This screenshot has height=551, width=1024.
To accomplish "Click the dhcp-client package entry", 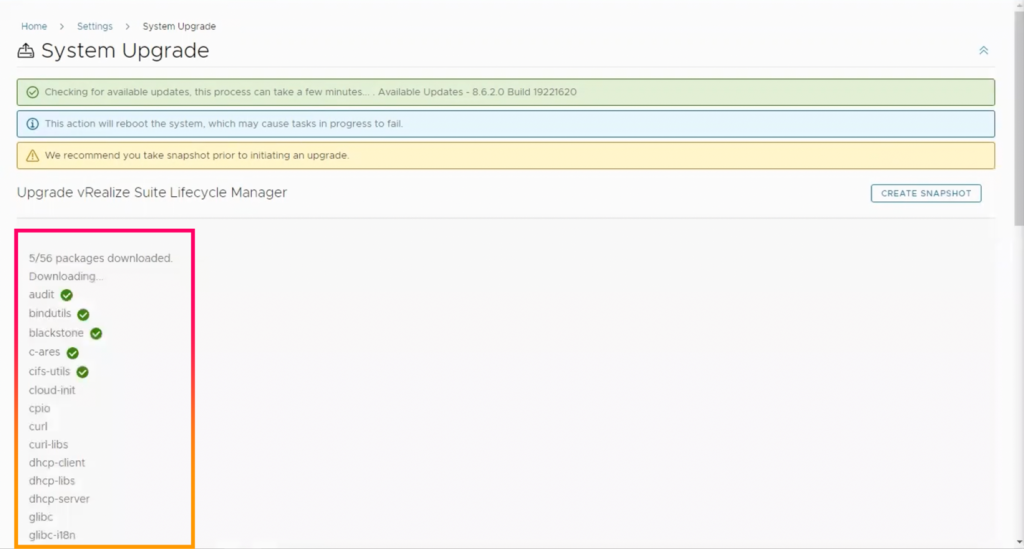I will pos(57,463).
